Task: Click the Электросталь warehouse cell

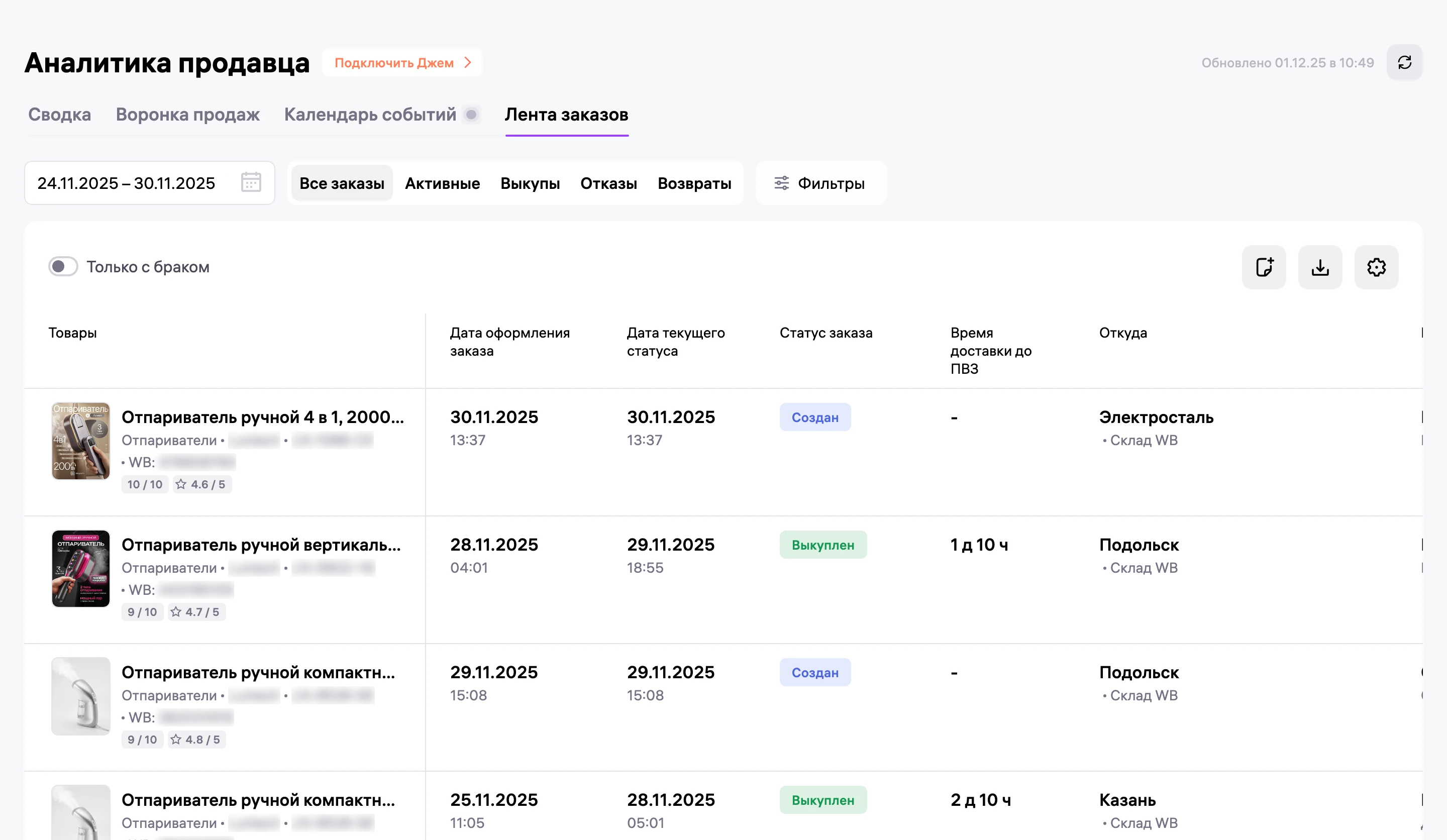Action: click(x=1156, y=428)
